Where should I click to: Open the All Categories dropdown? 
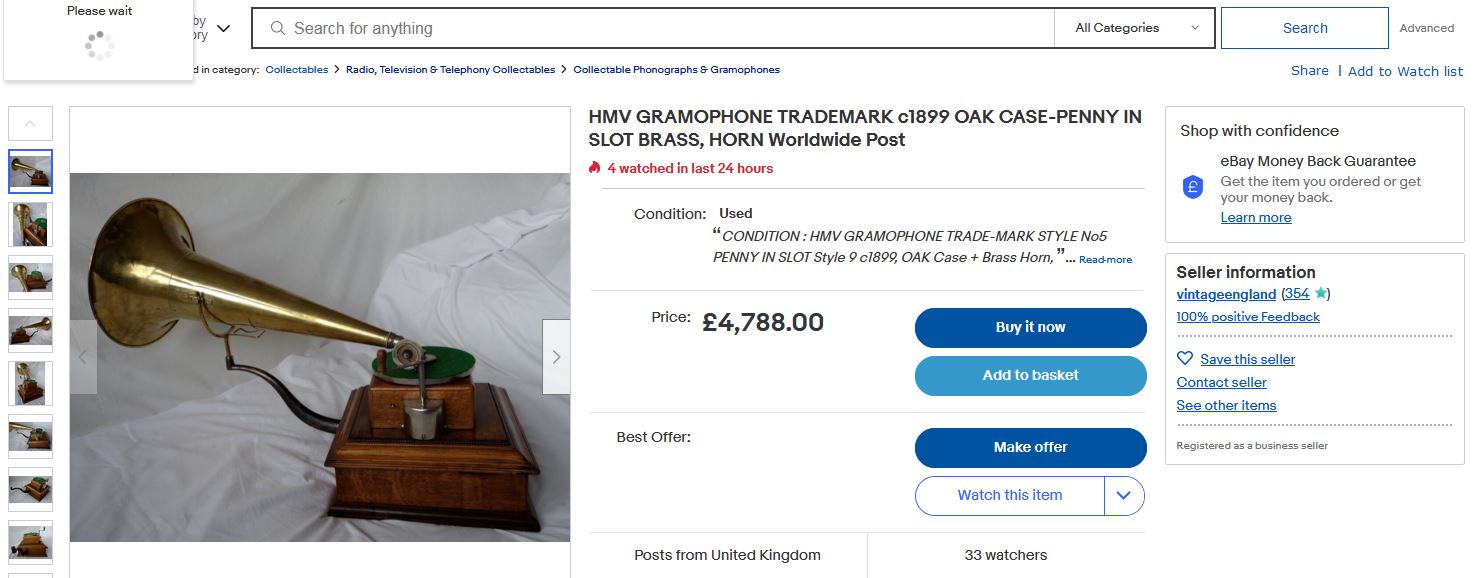(1135, 28)
